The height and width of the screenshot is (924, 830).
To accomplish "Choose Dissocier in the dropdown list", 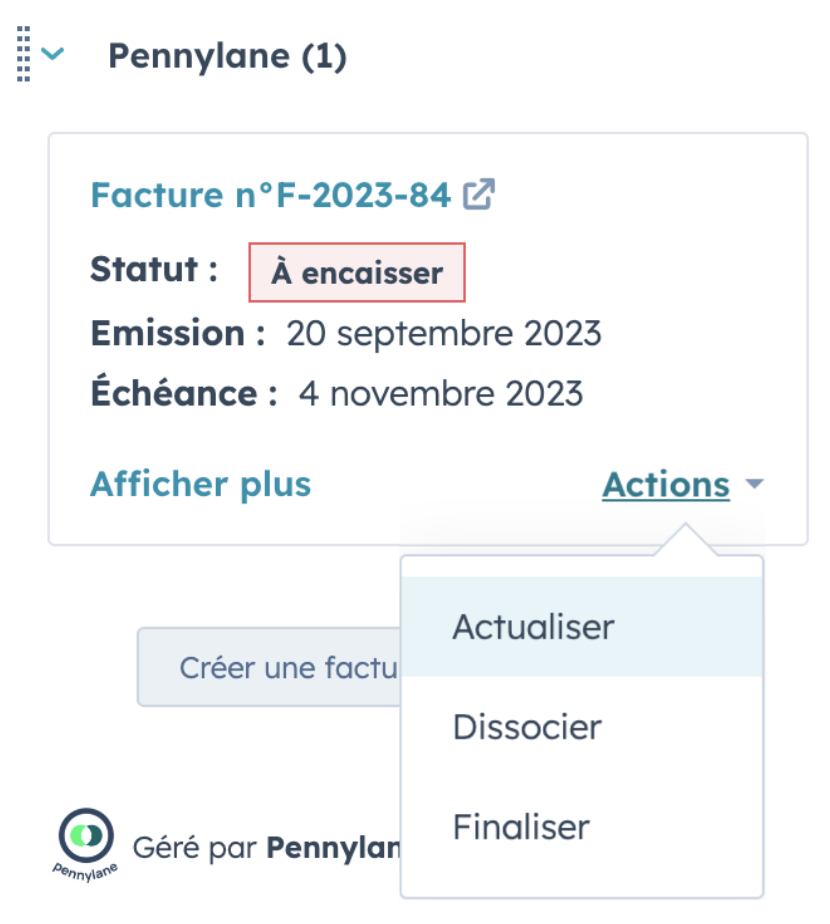I will click(582, 727).
